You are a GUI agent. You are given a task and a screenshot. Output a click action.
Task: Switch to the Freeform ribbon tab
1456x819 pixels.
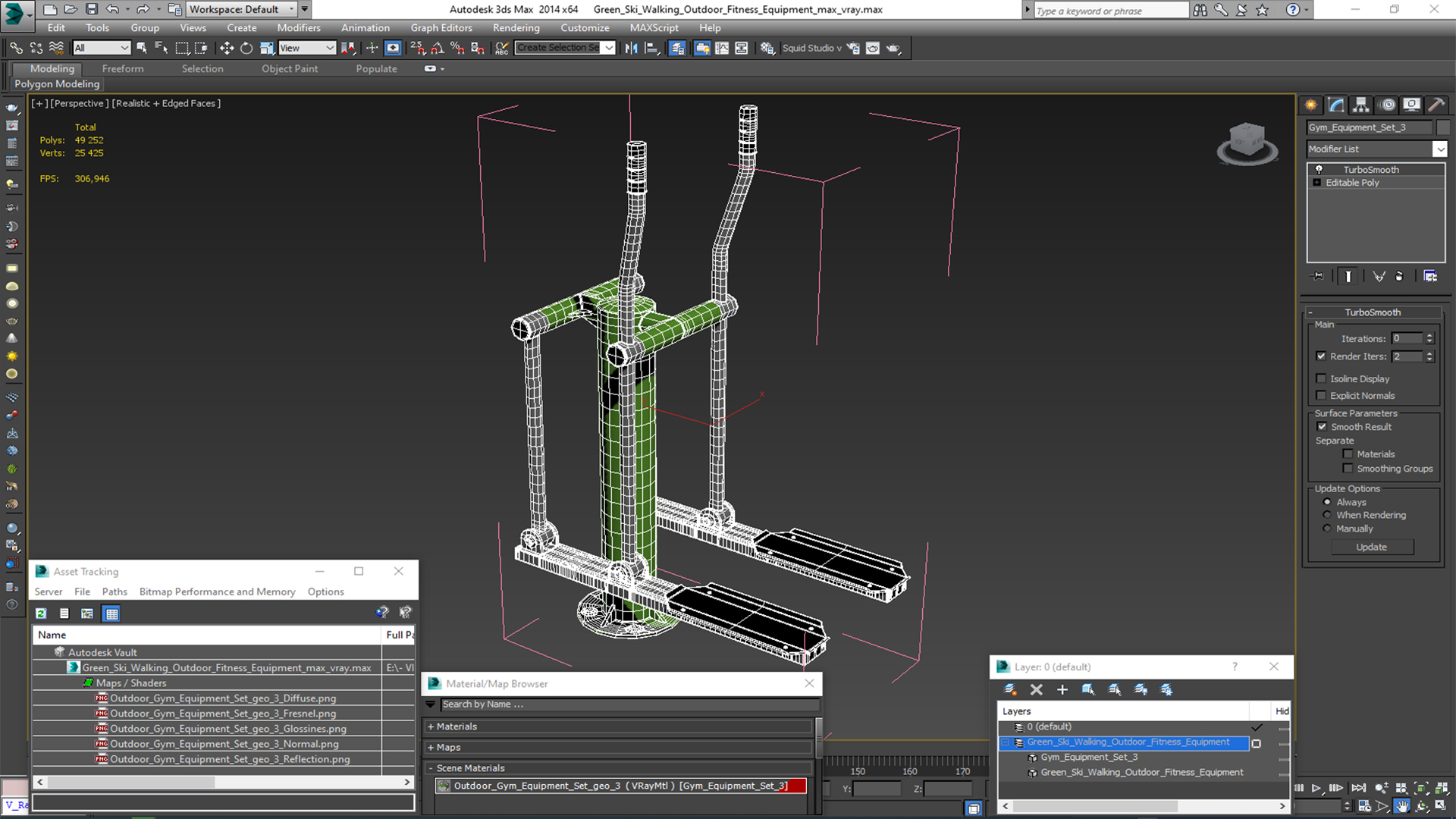point(123,68)
